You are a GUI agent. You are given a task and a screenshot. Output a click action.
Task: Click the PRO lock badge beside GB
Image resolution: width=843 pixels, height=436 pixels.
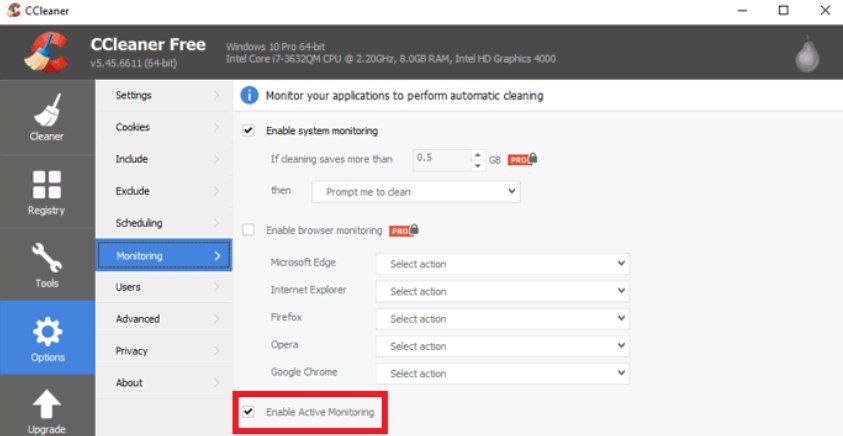point(522,159)
